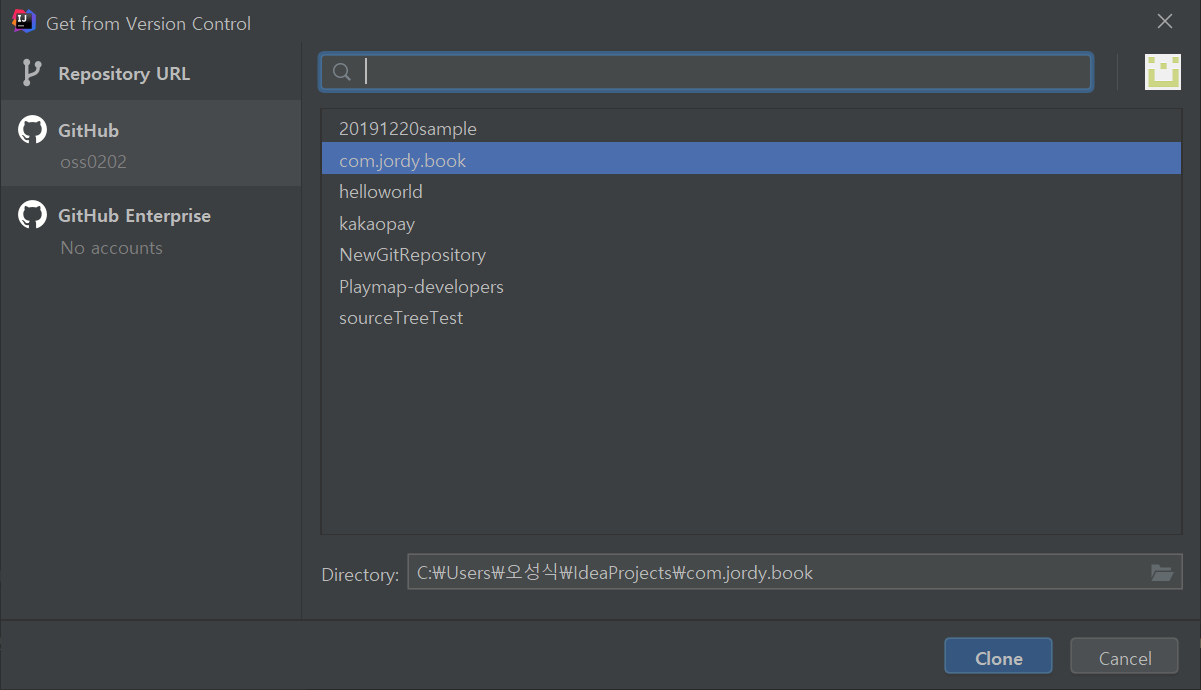Cancel the clone dialog
The image size is (1201, 690).
[x=1124, y=657]
